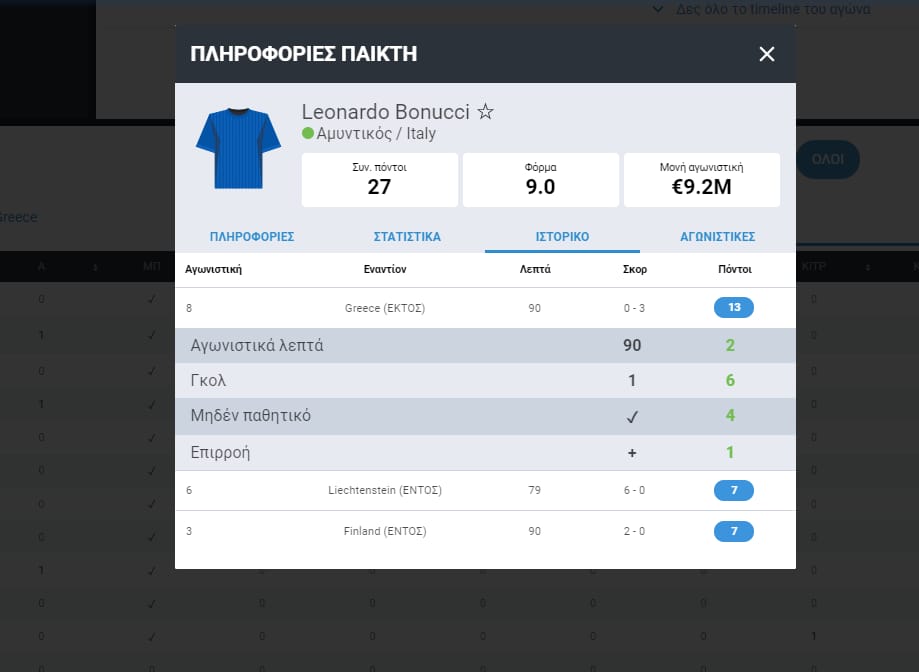Click the Φόρμα 9.0 card
This screenshot has height=672, width=919.
pos(540,180)
